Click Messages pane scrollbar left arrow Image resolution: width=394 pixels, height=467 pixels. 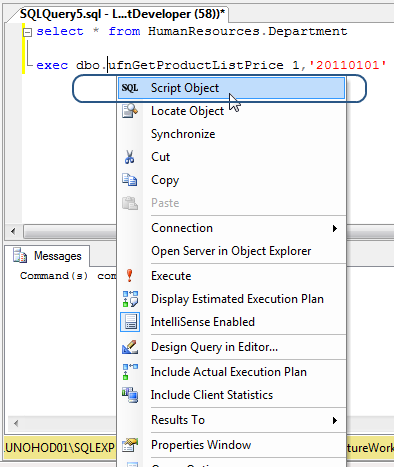point(16,424)
